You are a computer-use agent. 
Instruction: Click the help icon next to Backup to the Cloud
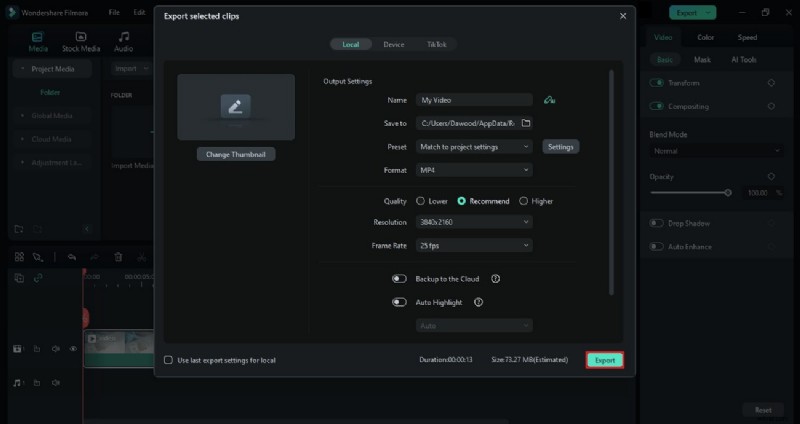(x=495, y=279)
